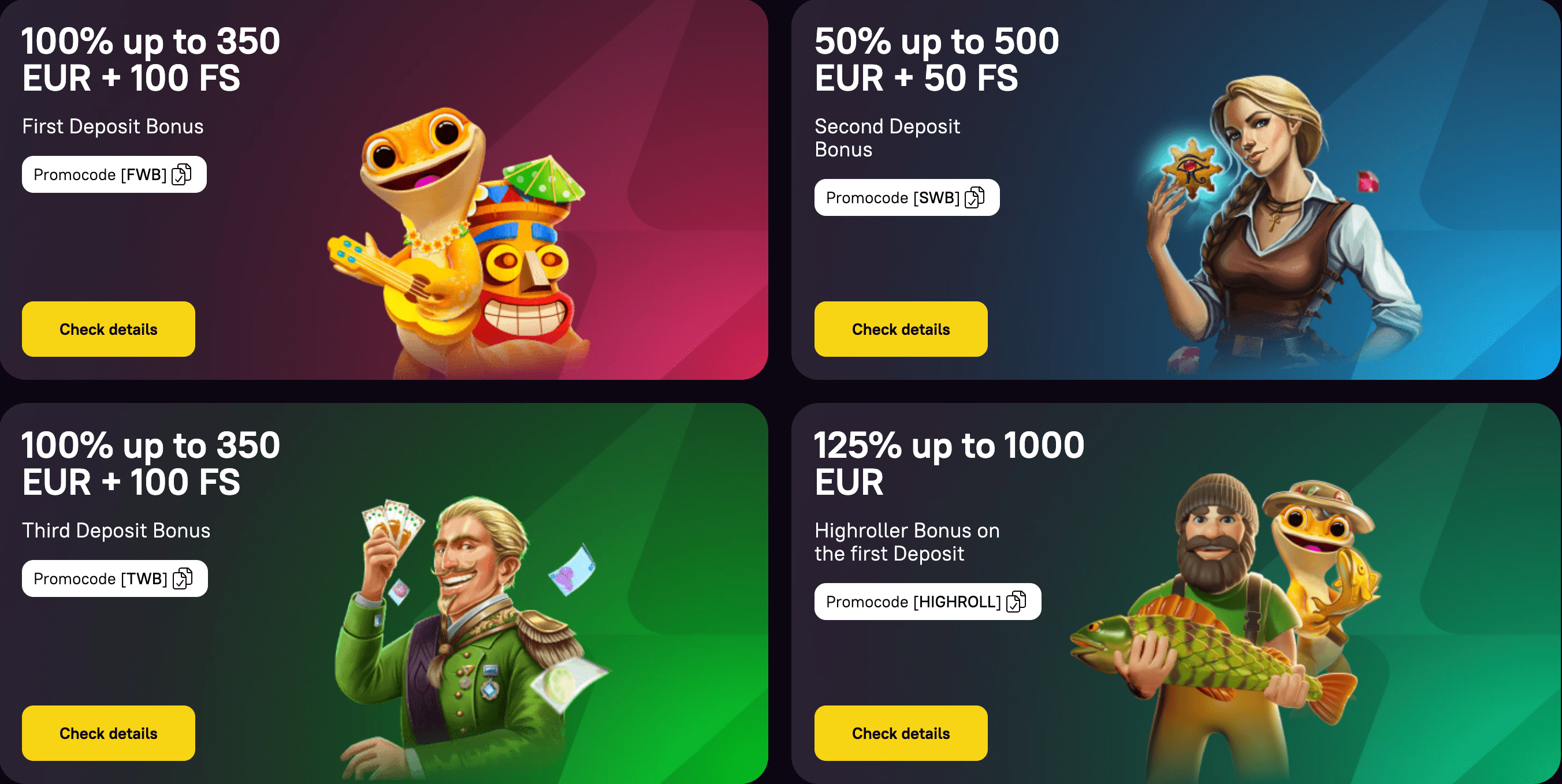Screen dimensions: 1562x784
Task: Click the Promocode [FWB] pill text
Action: tap(100, 174)
